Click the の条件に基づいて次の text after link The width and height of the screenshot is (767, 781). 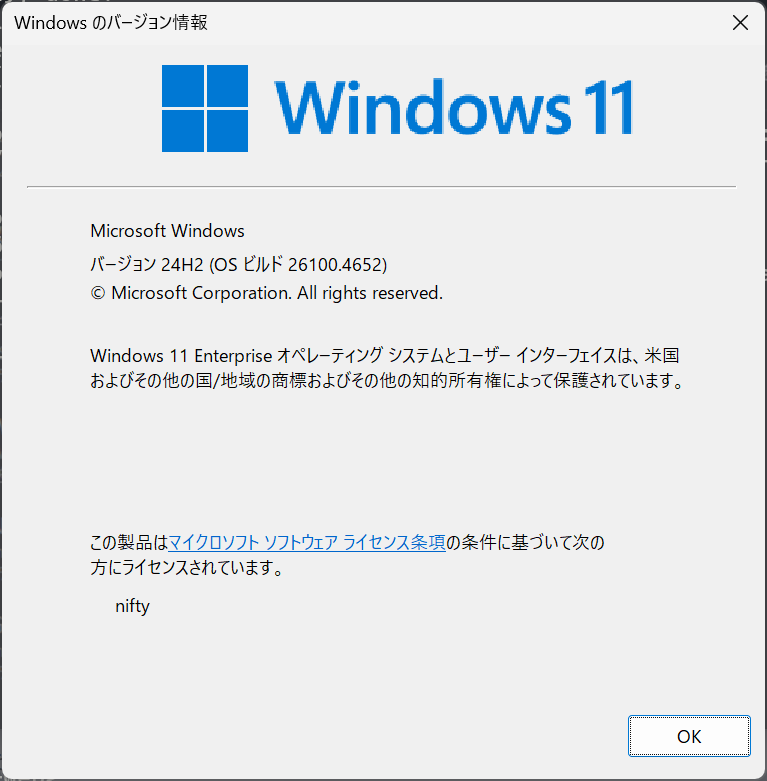[x=525, y=542]
